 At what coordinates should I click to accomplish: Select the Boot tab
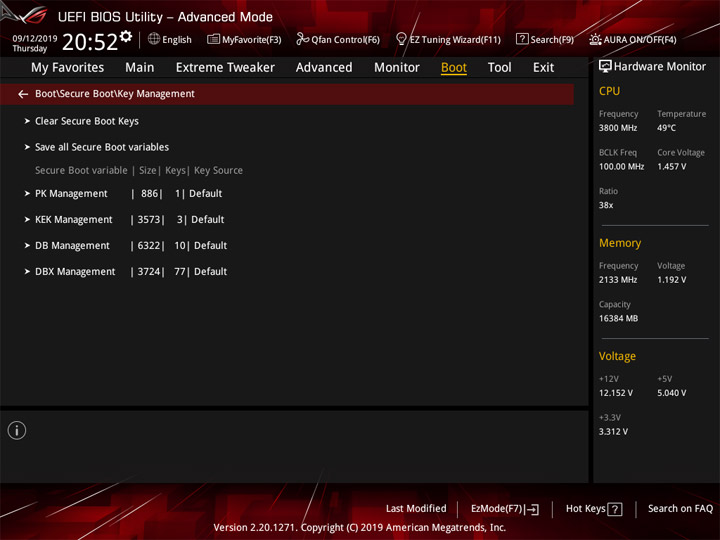click(x=454, y=68)
